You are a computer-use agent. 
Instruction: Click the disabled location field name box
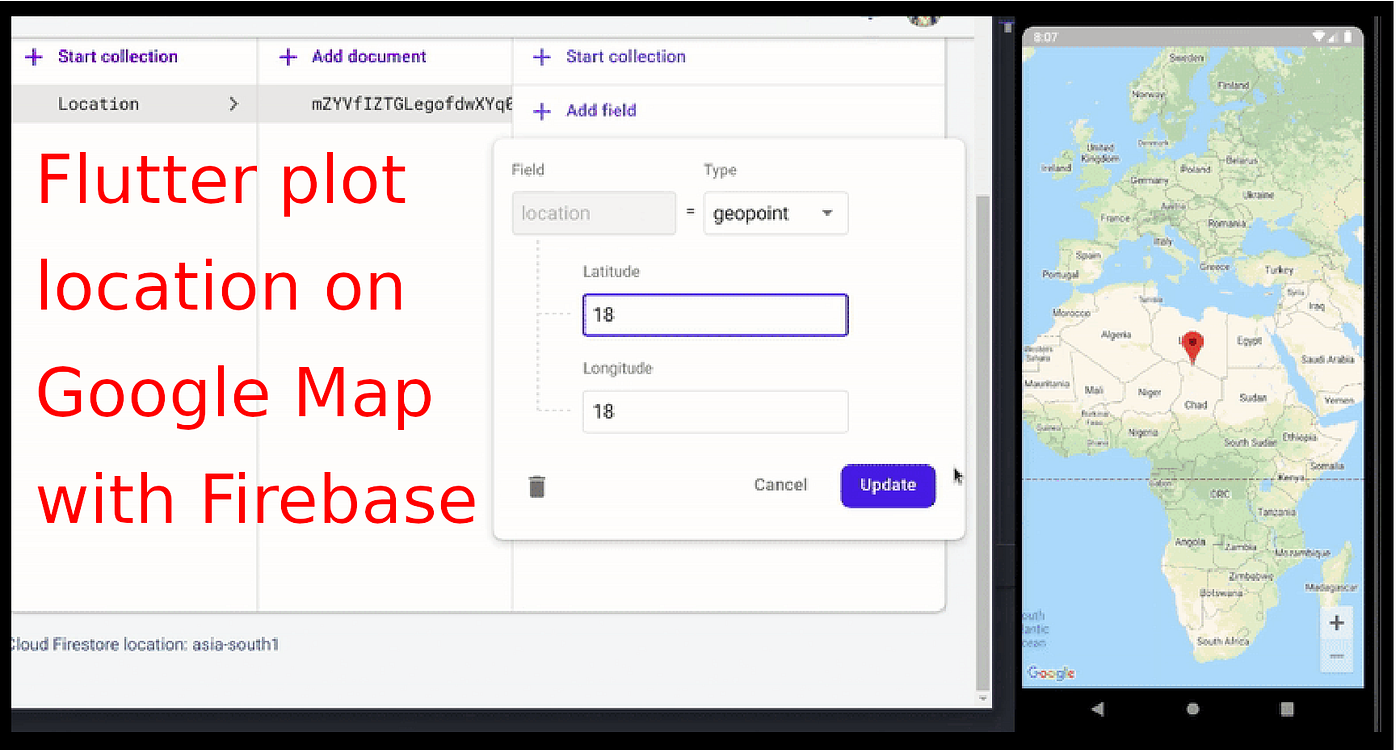594,214
